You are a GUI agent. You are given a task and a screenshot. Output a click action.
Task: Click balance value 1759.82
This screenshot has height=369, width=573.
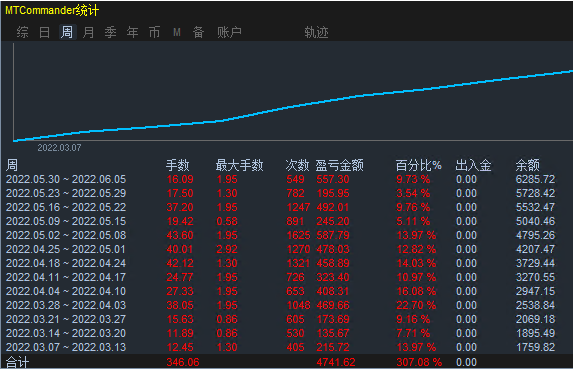click(535, 347)
